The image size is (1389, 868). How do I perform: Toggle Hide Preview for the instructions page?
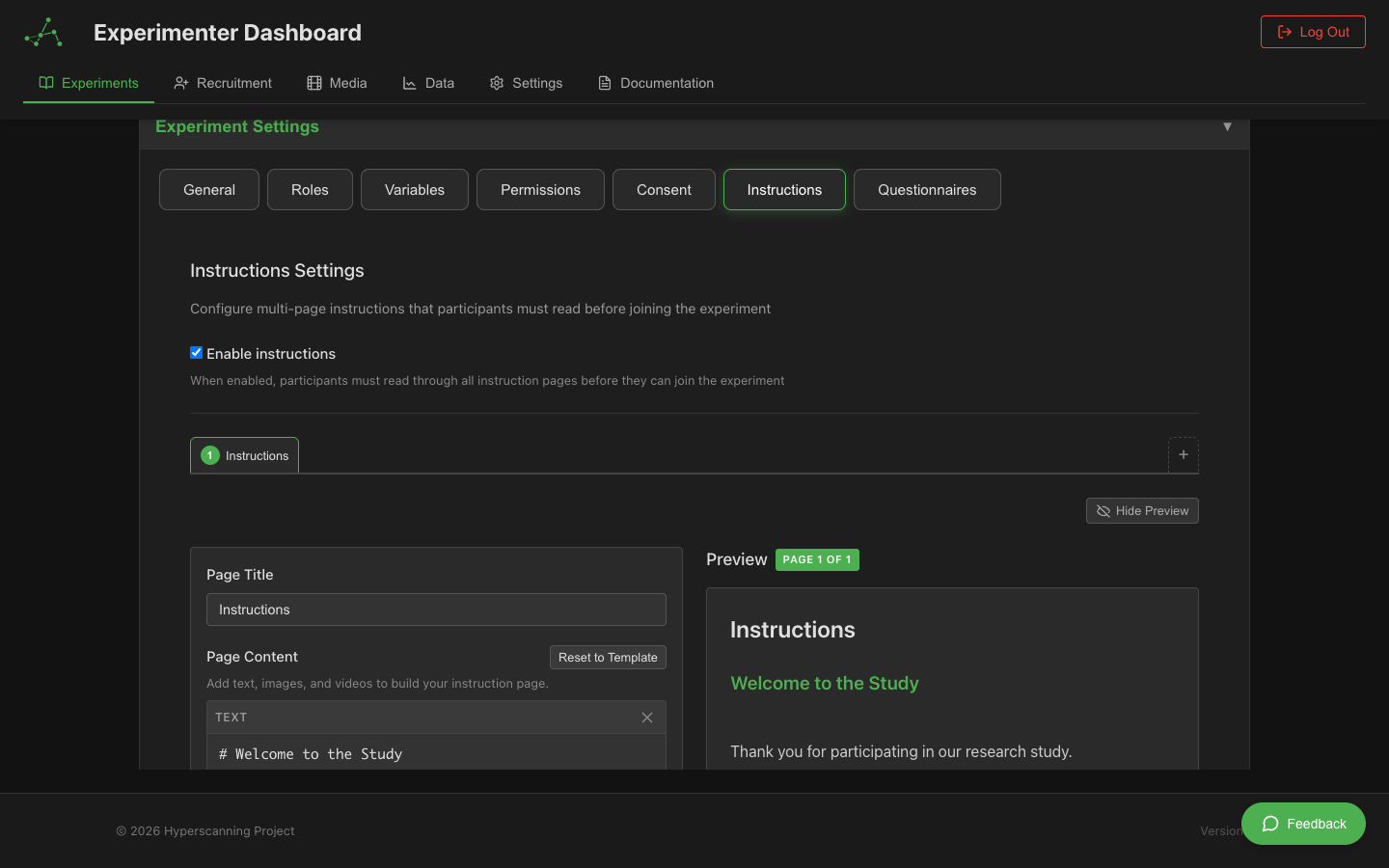click(x=1142, y=510)
